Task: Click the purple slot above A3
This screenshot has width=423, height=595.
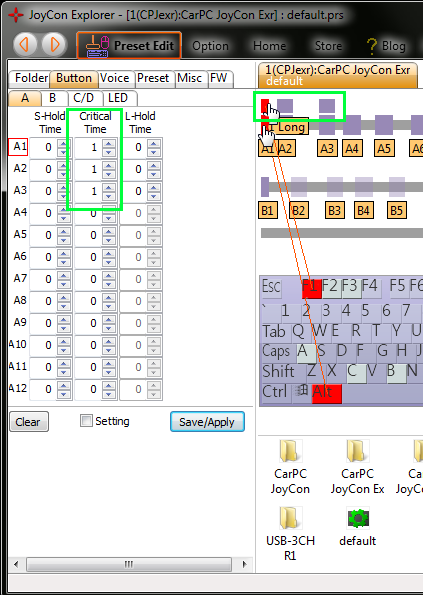Action: click(327, 125)
